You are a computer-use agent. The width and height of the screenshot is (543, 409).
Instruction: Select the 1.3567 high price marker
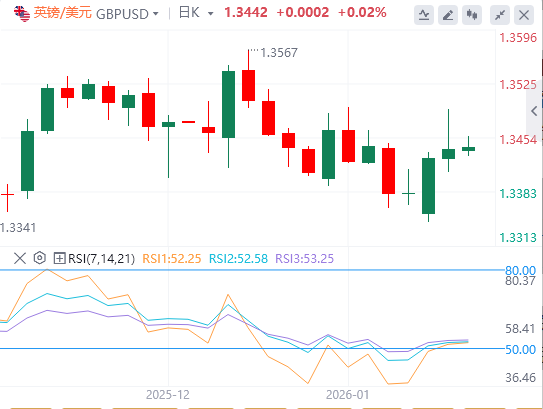(x=279, y=53)
